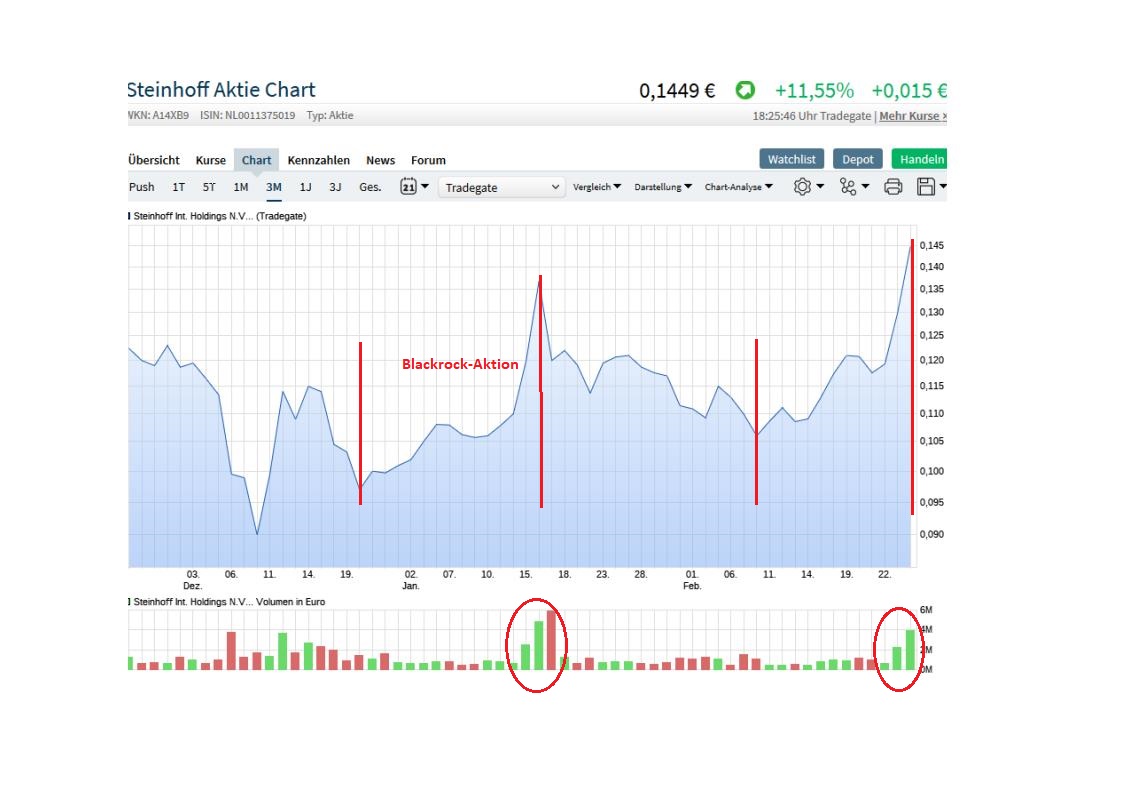Click the green Handeln button

pyautogui.click(x=920, y=159)
